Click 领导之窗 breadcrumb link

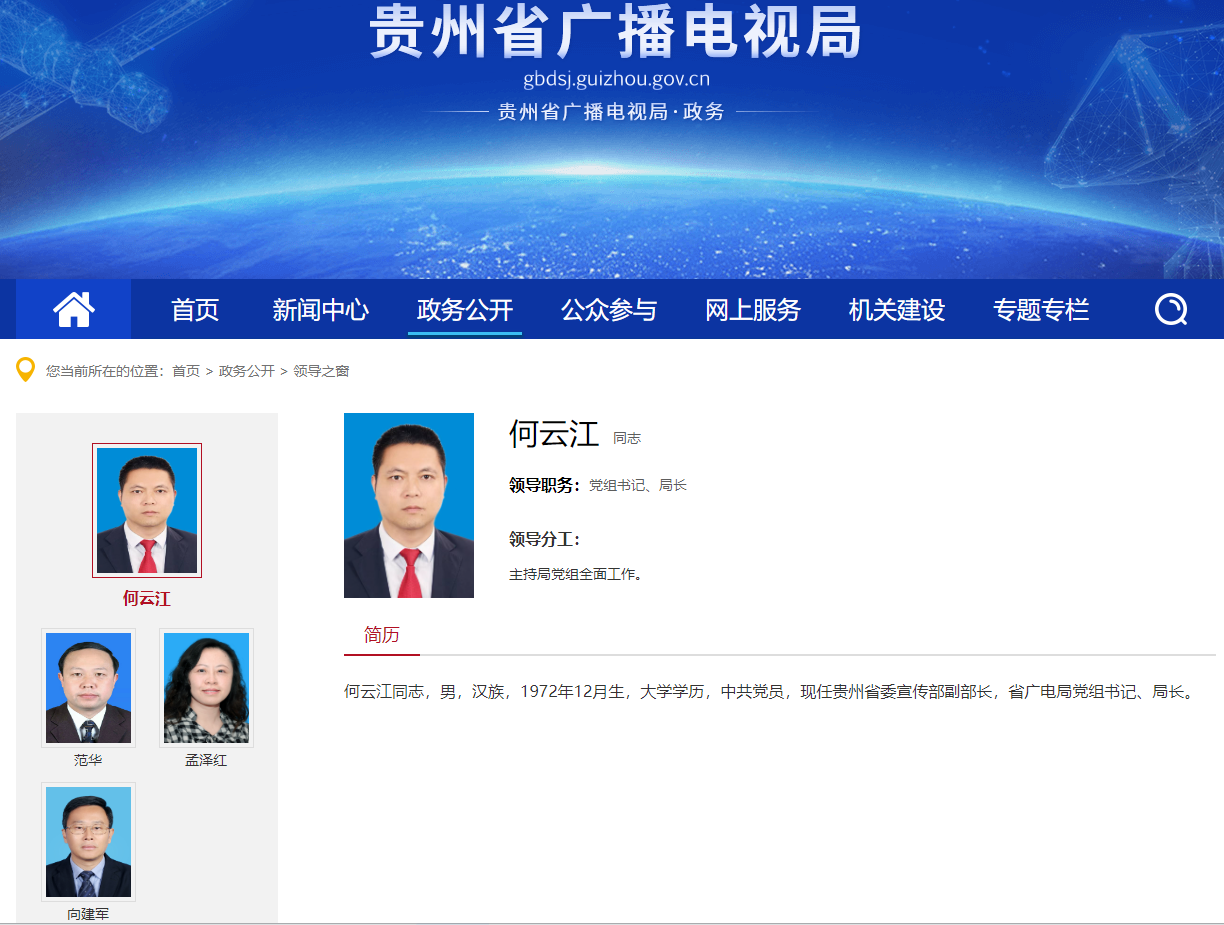pyautogui.click(x=321, y=371)
